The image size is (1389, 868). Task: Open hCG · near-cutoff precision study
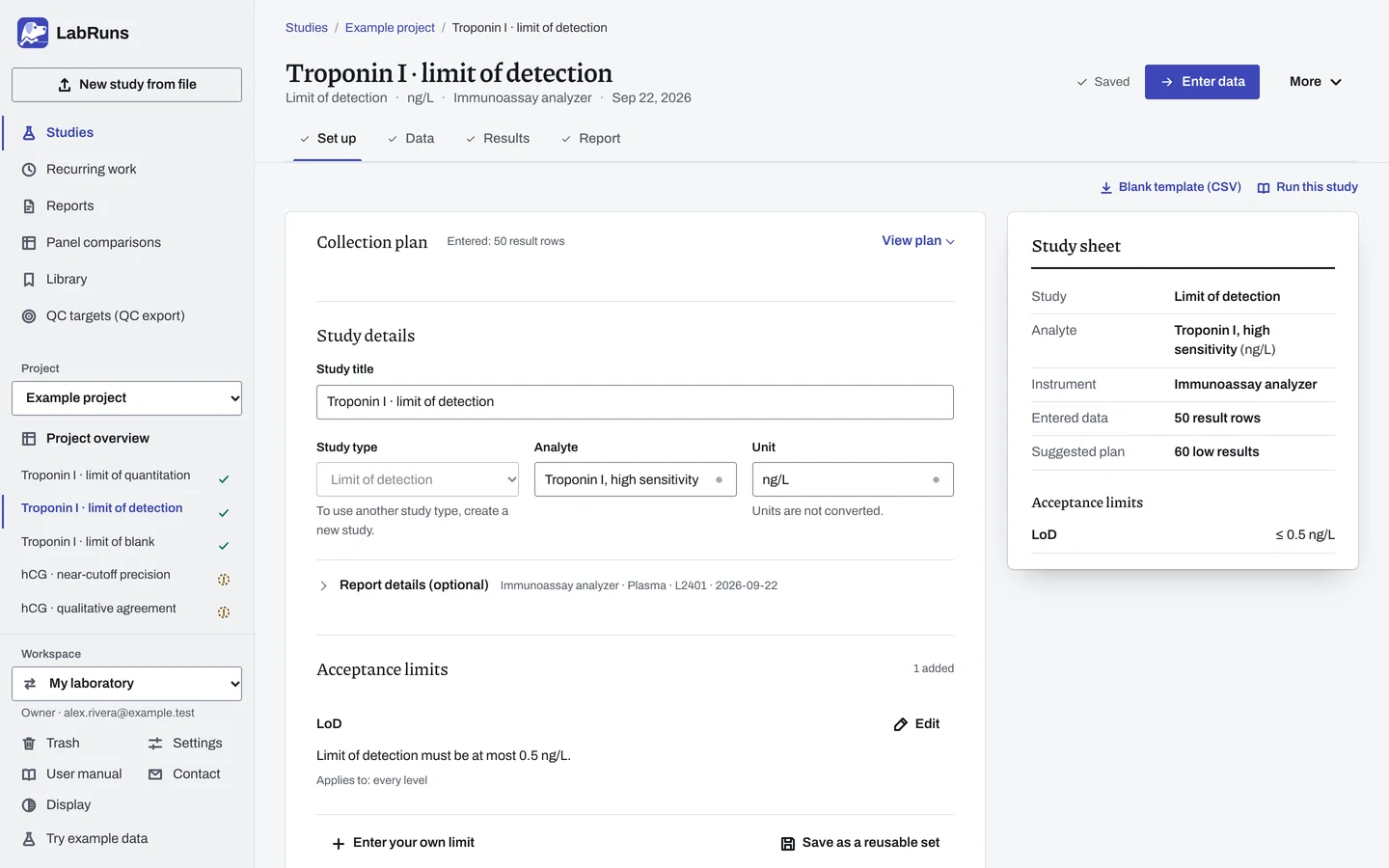pos(95,575)
